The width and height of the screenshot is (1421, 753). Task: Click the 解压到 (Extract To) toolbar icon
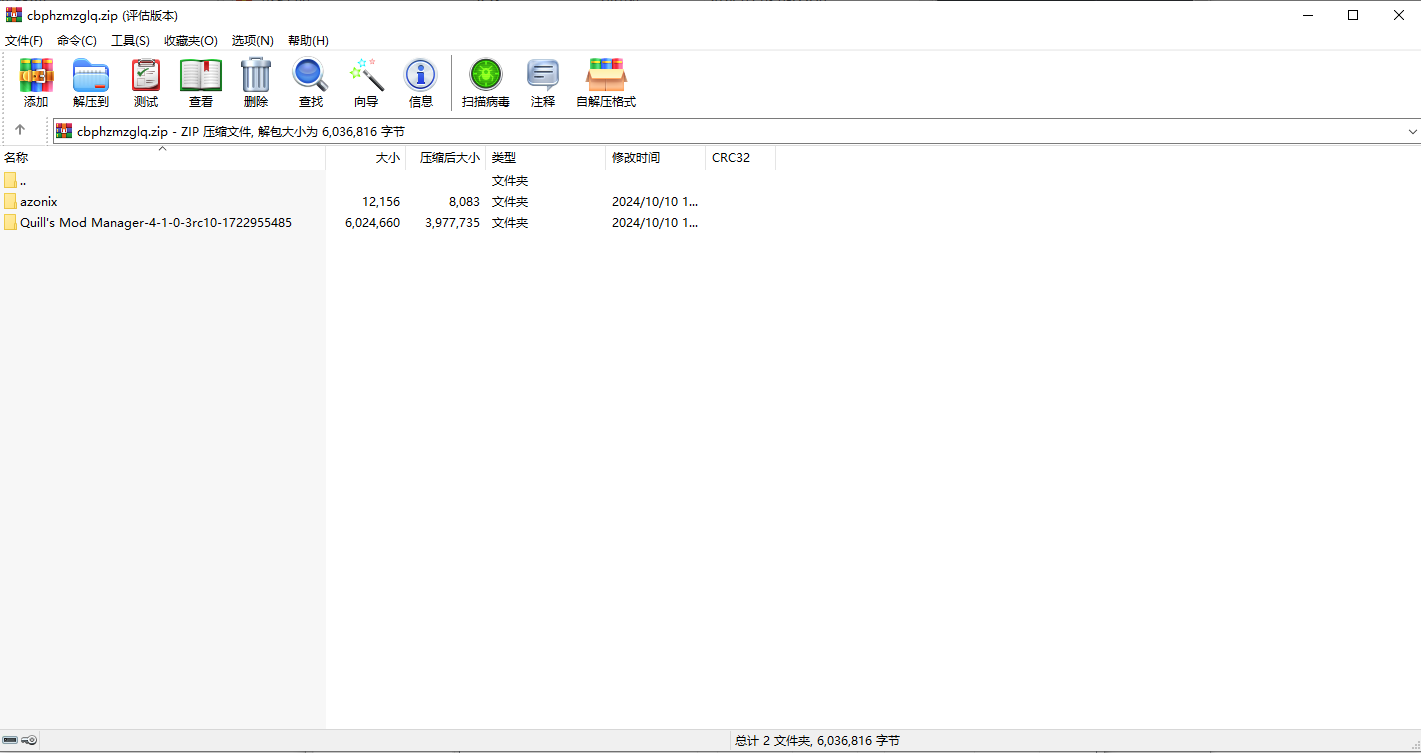pyautogui.click(x=91, y=76)
